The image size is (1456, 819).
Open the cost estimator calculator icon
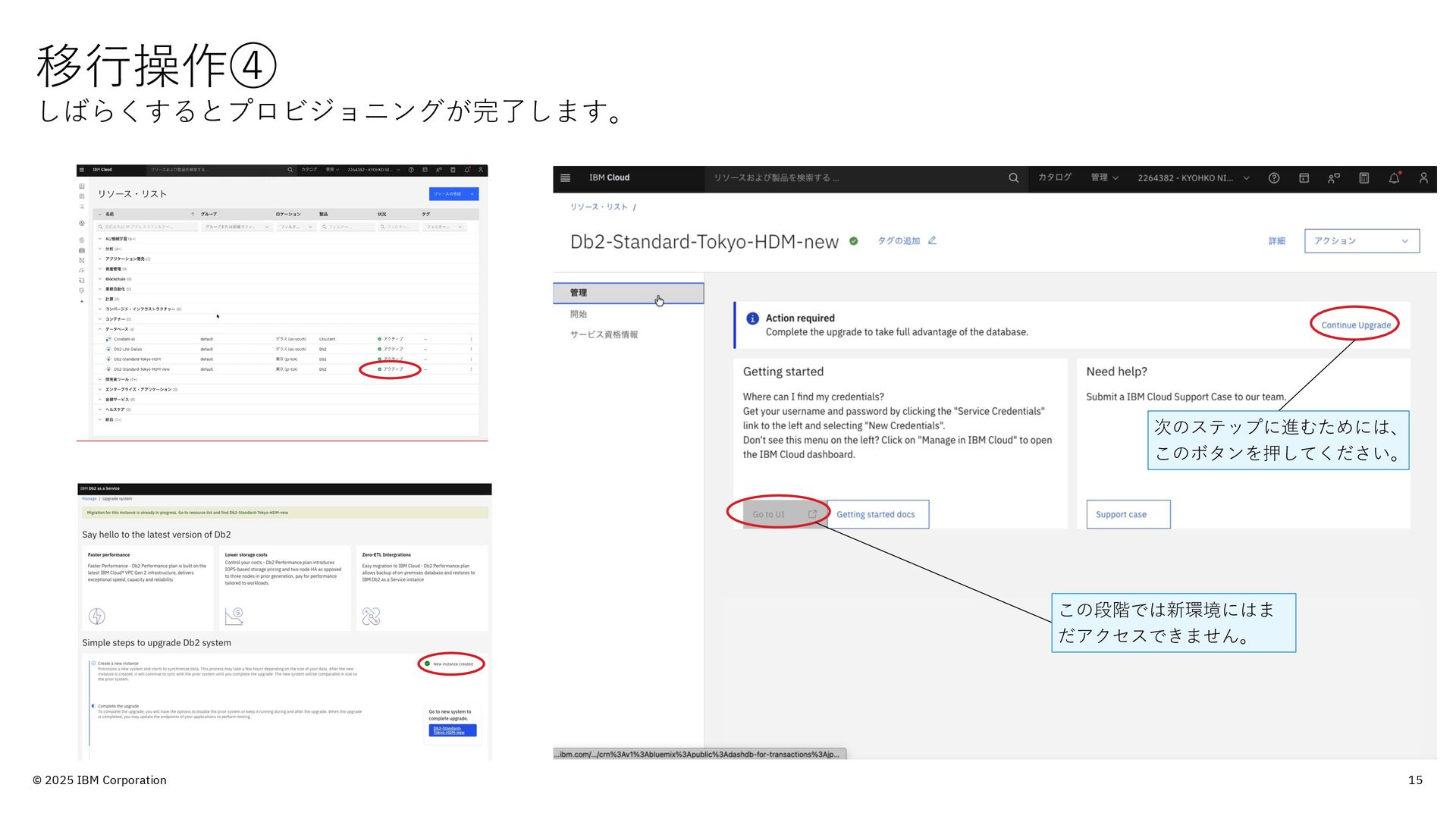[x=1363, y=178]
